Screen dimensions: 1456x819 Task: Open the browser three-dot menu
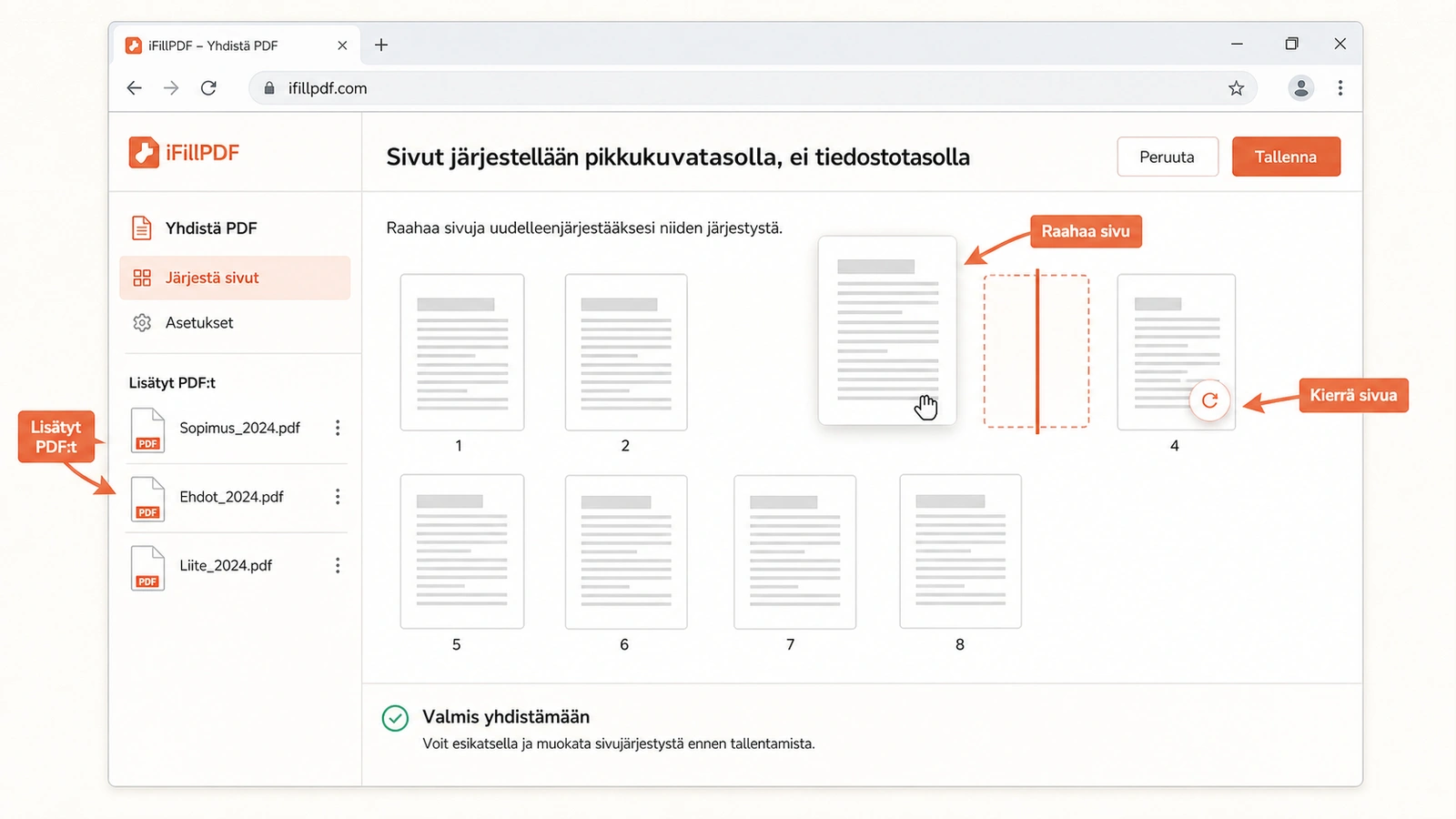click(x=1340, y=88)
